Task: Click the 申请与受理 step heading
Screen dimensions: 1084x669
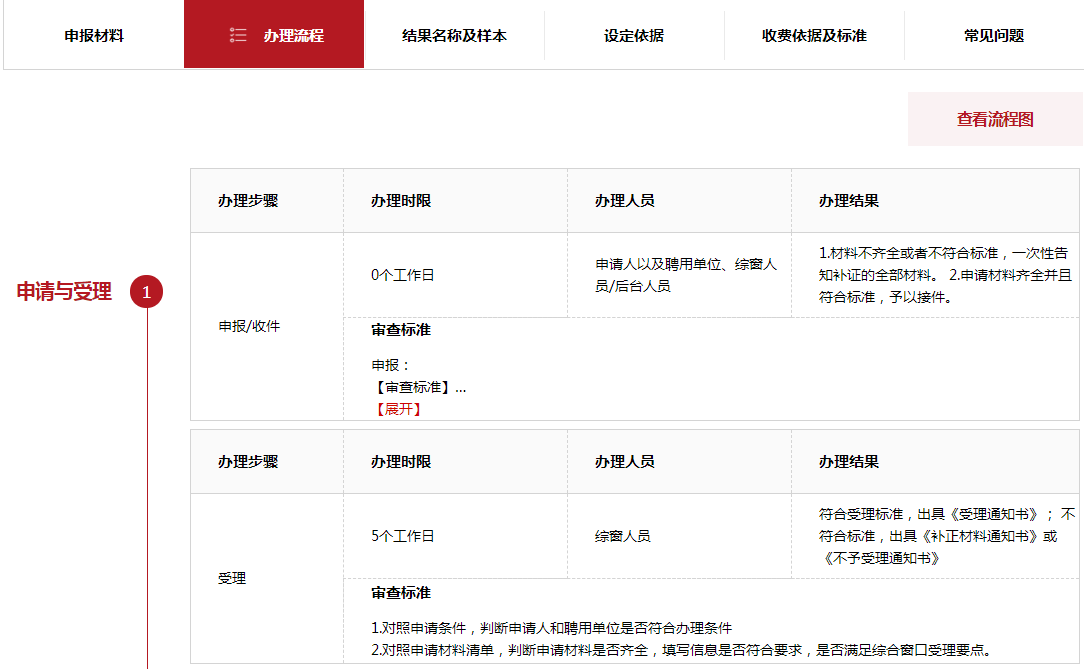Action: click(x=64, y=292)
